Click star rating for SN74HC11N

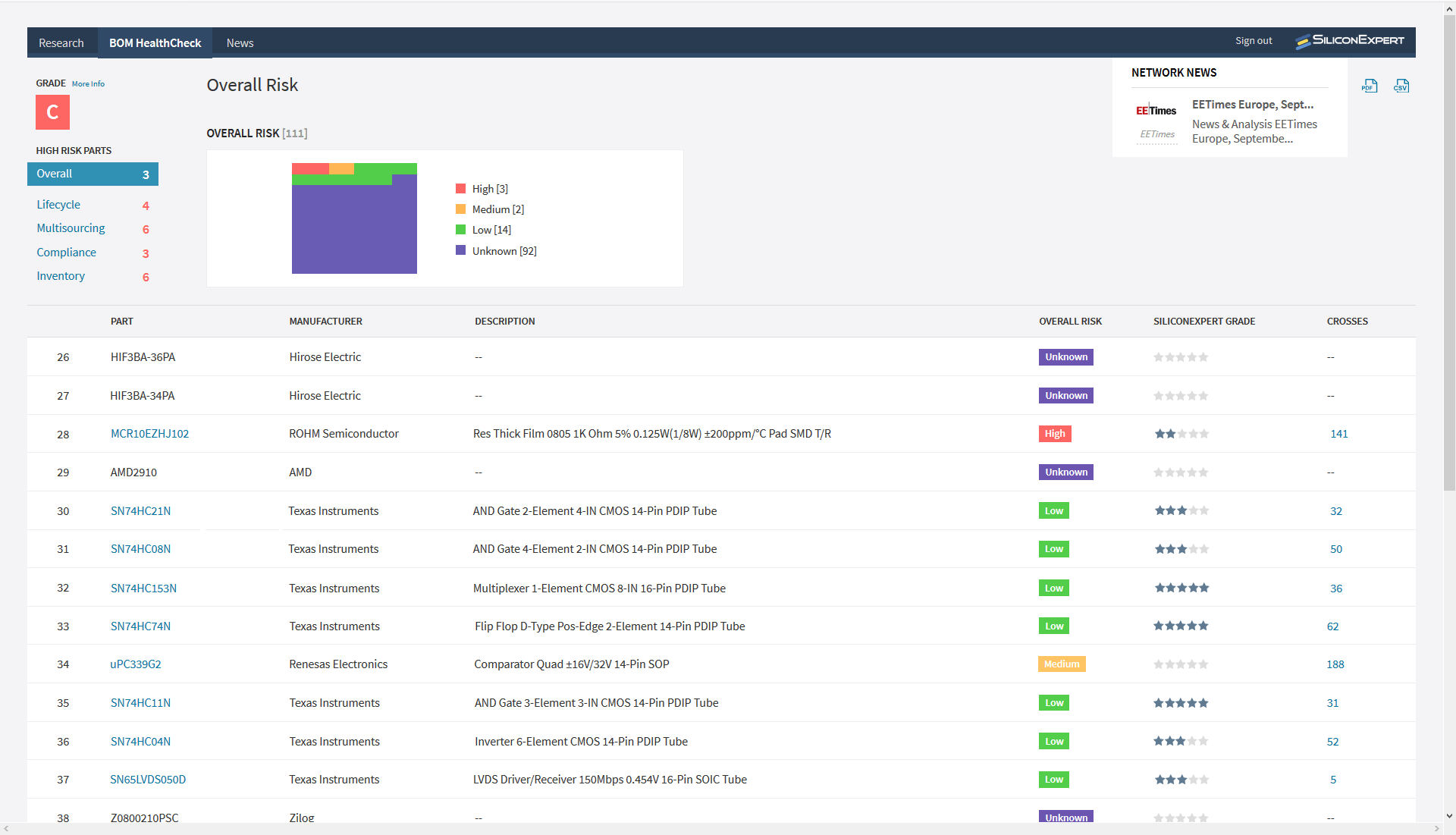tap(1181, 703)
